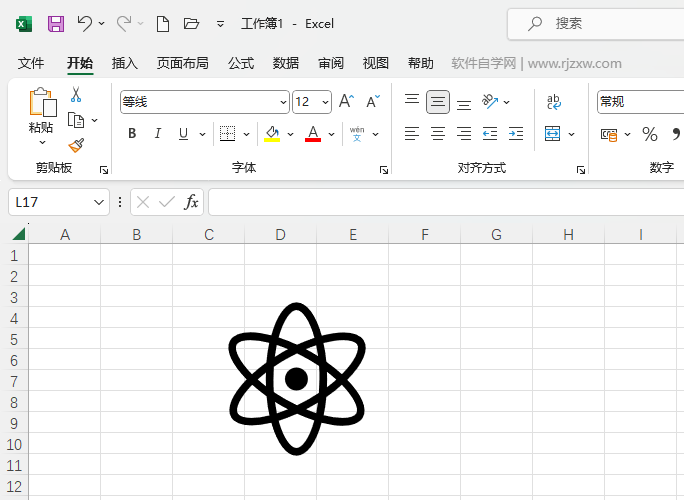This screenshot has width=684, height=500.
Task: Open the font size dropdown
Action: pos(325,102)
